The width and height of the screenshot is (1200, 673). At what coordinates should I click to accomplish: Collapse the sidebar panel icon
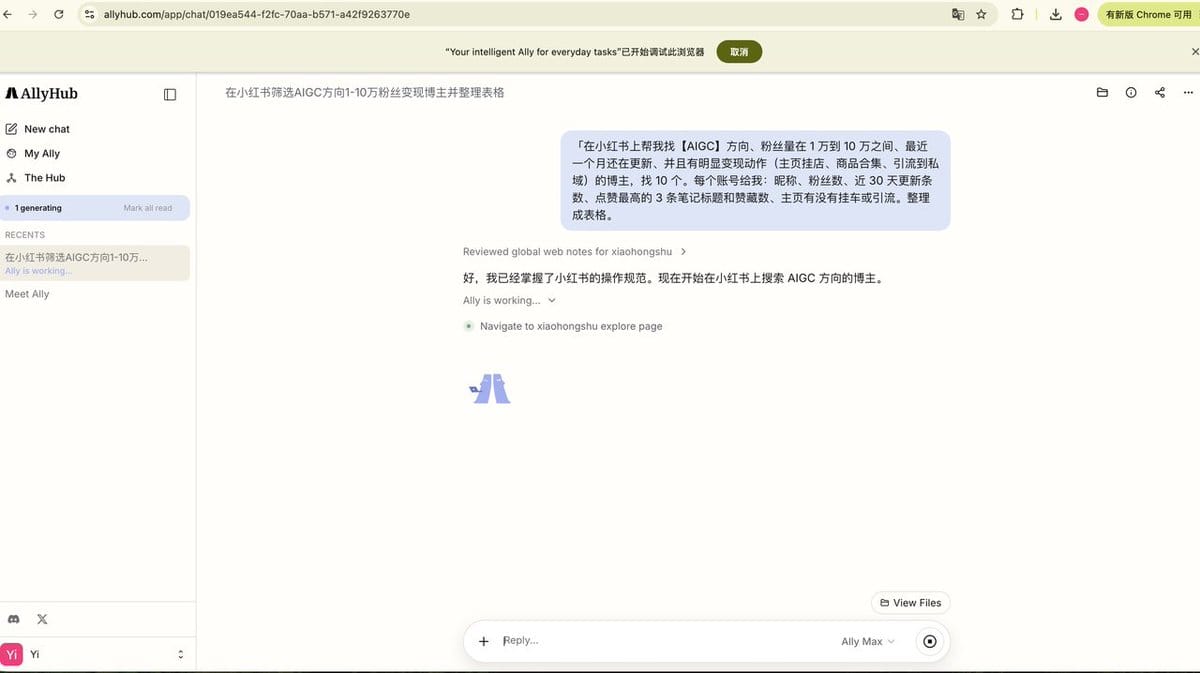click(170, 94)
